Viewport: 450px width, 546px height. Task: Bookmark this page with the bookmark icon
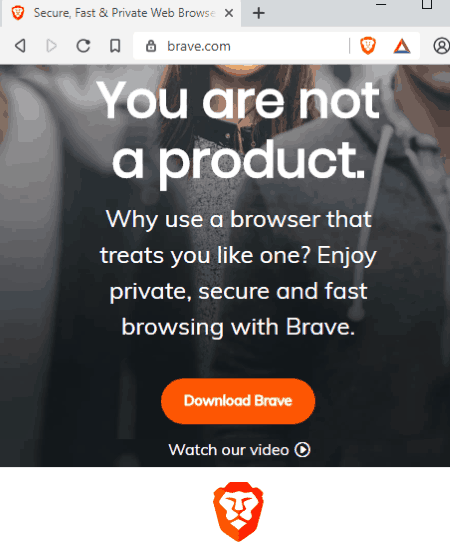(x=115, y=46)
